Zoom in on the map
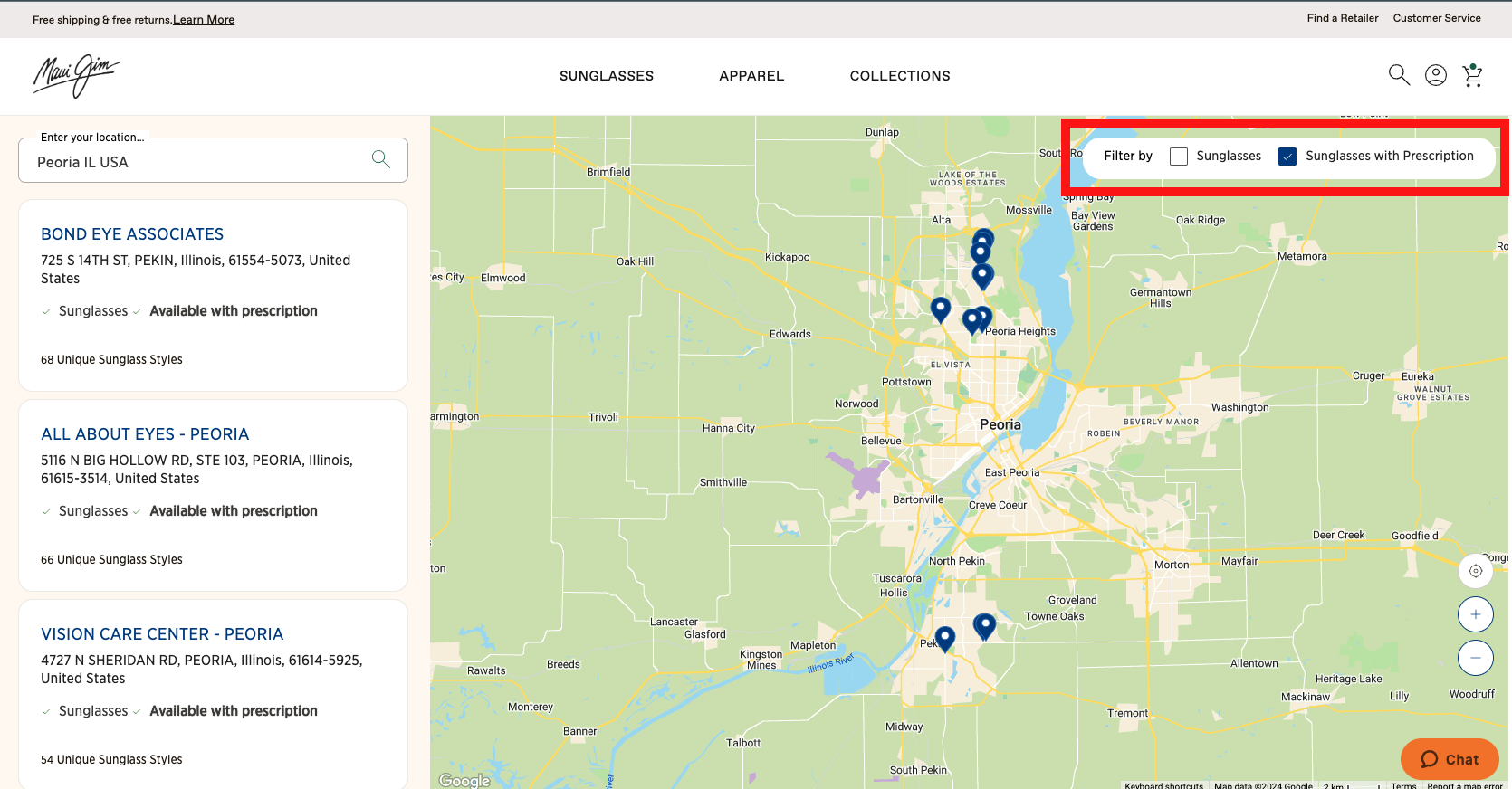The image size is (1512, 789). (1475, 614)
